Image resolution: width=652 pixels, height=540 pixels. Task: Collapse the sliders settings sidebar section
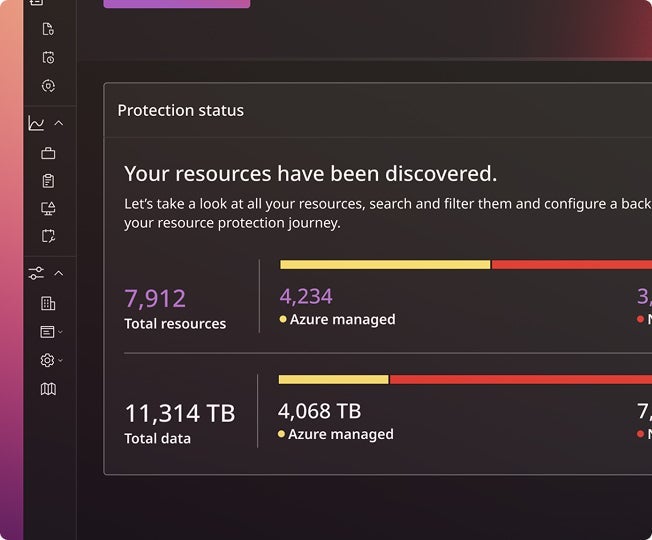click(x=58, y=273)
